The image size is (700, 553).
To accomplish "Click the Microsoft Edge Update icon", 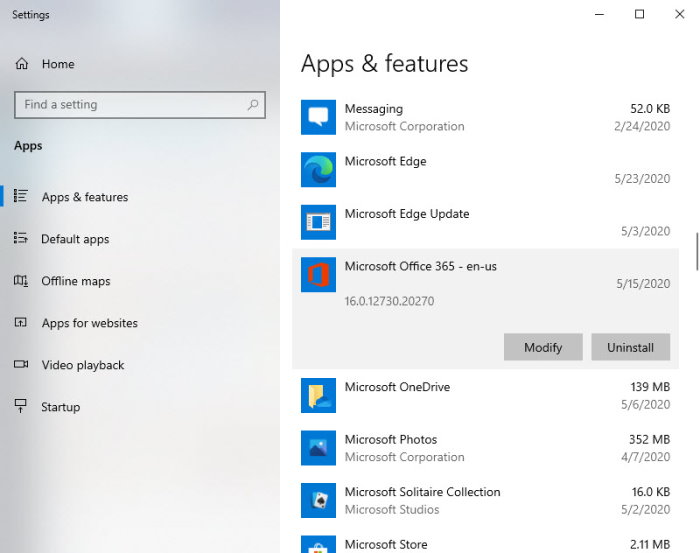I will click(x=318, y=222).
